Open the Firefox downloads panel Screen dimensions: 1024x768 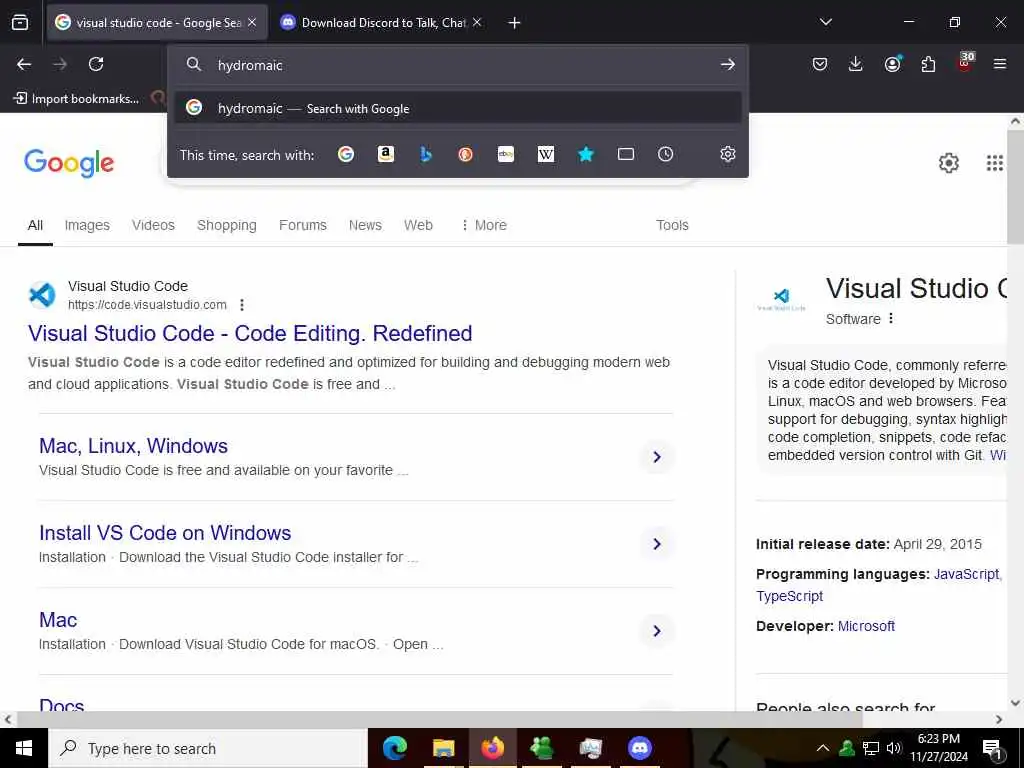click(x=856, y=64)
